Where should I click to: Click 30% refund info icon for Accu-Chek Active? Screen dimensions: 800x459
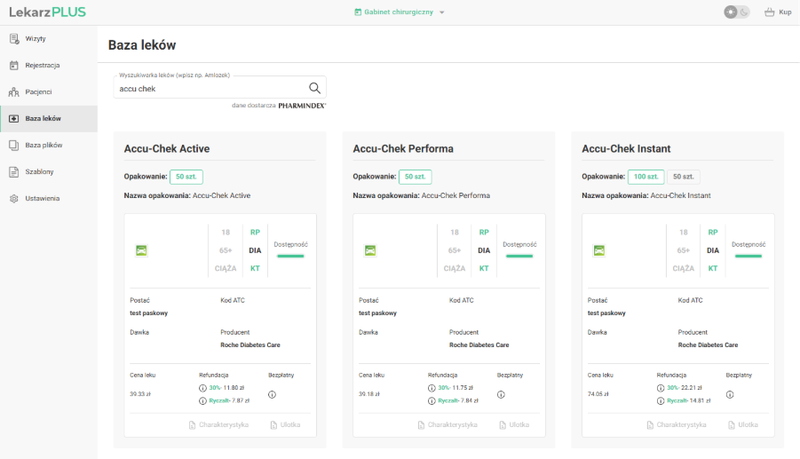tap(203, 388)
